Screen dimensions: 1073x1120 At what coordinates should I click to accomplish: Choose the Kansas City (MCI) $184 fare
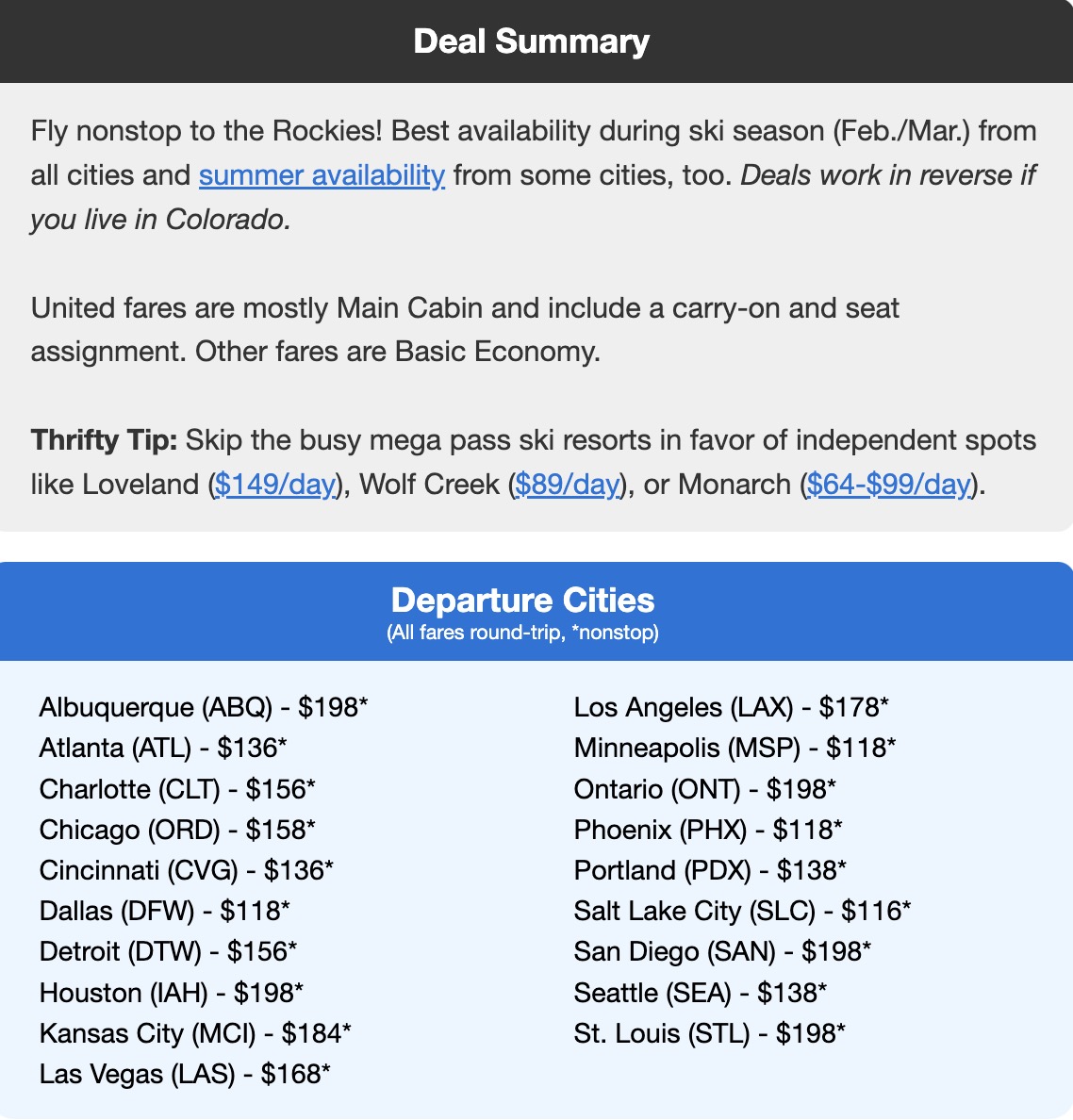tap(195, 1033)
